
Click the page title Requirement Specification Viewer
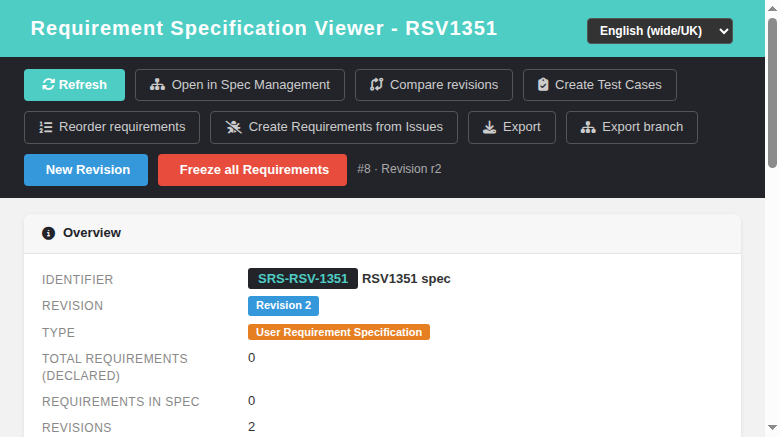coord(264,28)
